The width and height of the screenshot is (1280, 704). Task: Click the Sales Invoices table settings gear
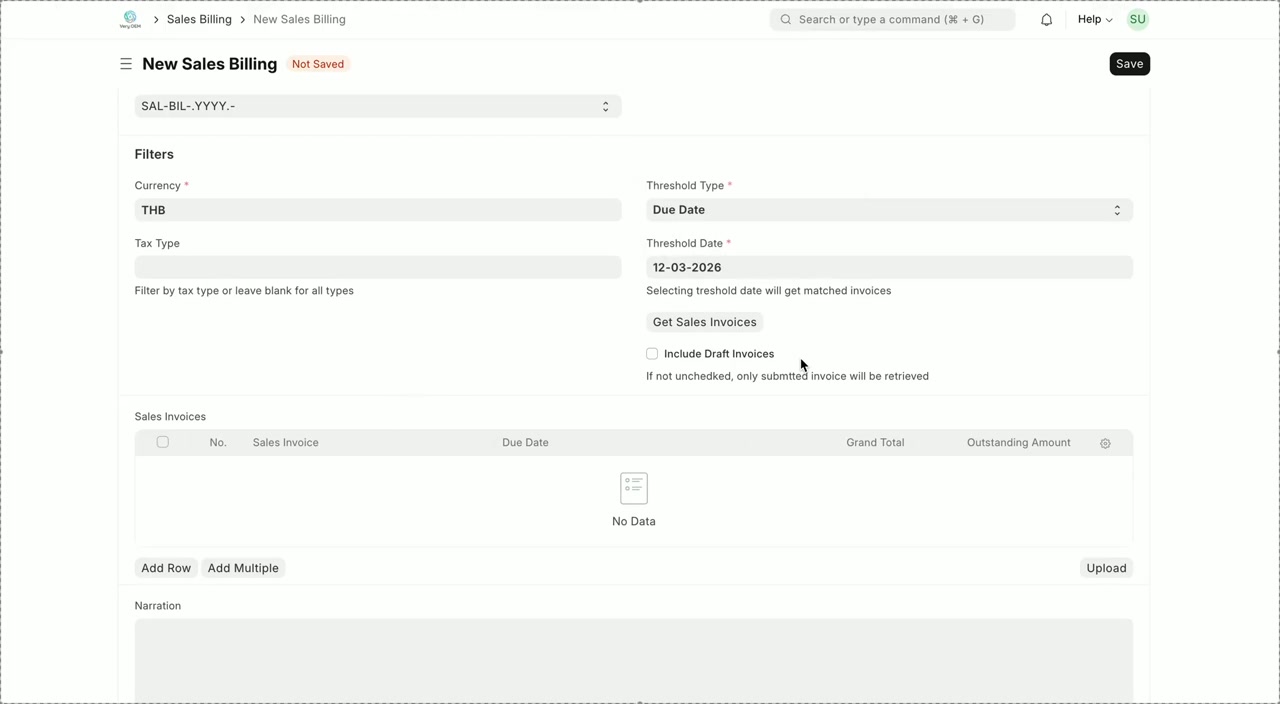(1105, 443)
